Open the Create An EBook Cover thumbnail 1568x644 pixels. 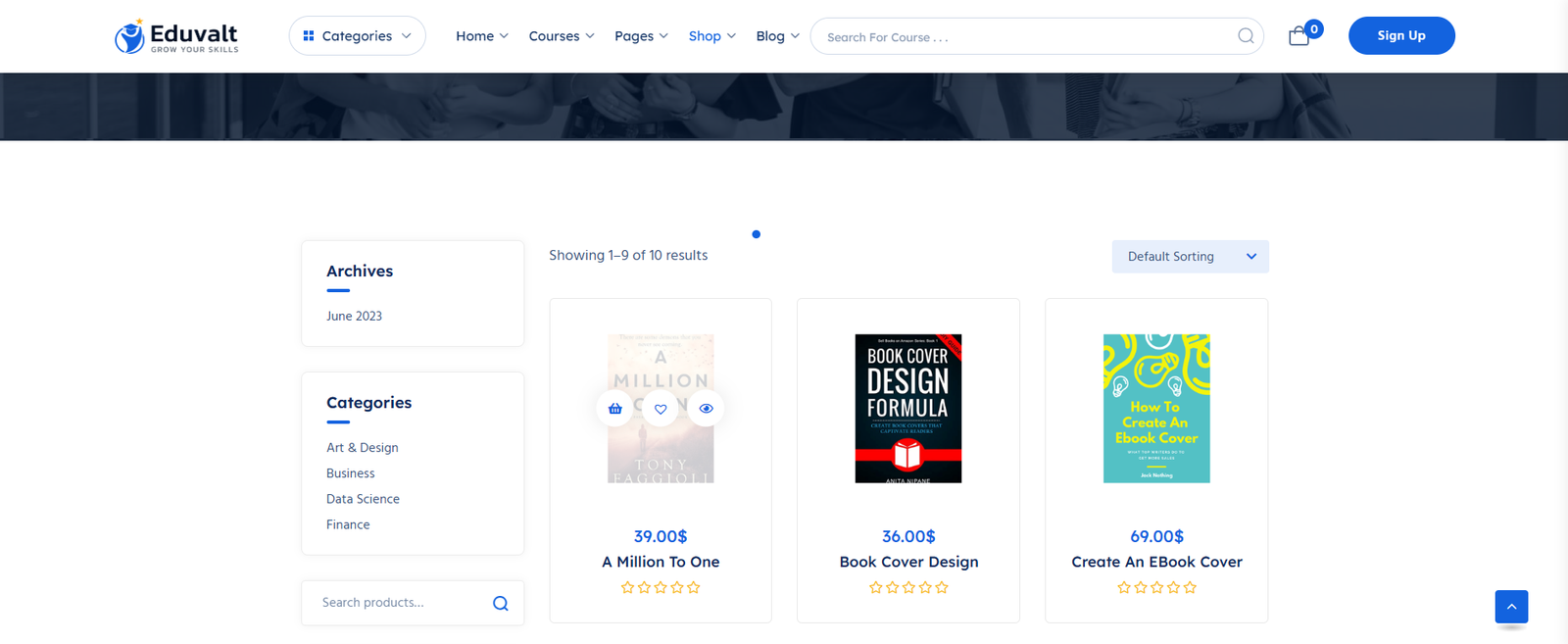point(1156,409)
